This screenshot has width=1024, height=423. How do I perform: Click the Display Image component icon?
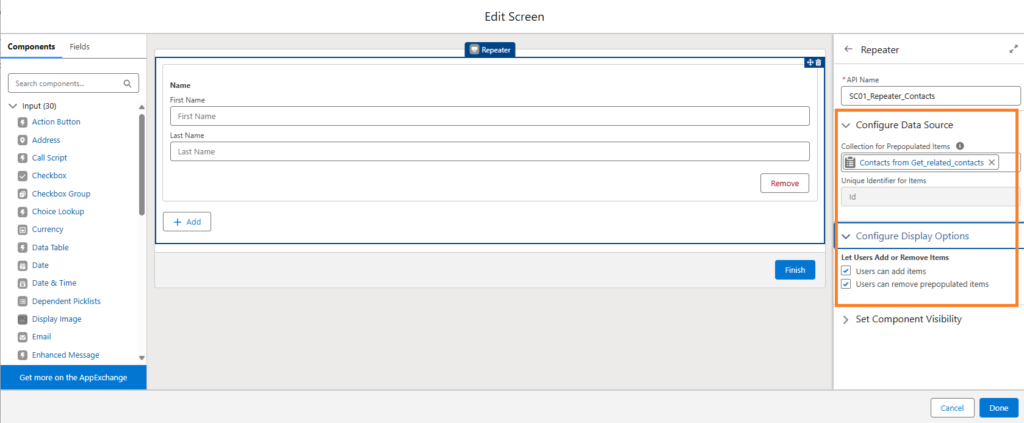point(22,319)
